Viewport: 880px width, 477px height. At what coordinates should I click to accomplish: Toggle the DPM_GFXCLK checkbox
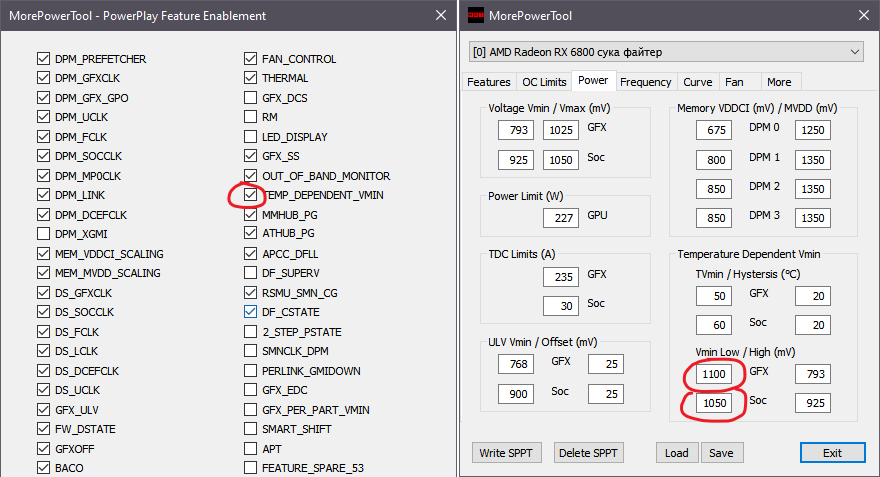coord(43,78)
